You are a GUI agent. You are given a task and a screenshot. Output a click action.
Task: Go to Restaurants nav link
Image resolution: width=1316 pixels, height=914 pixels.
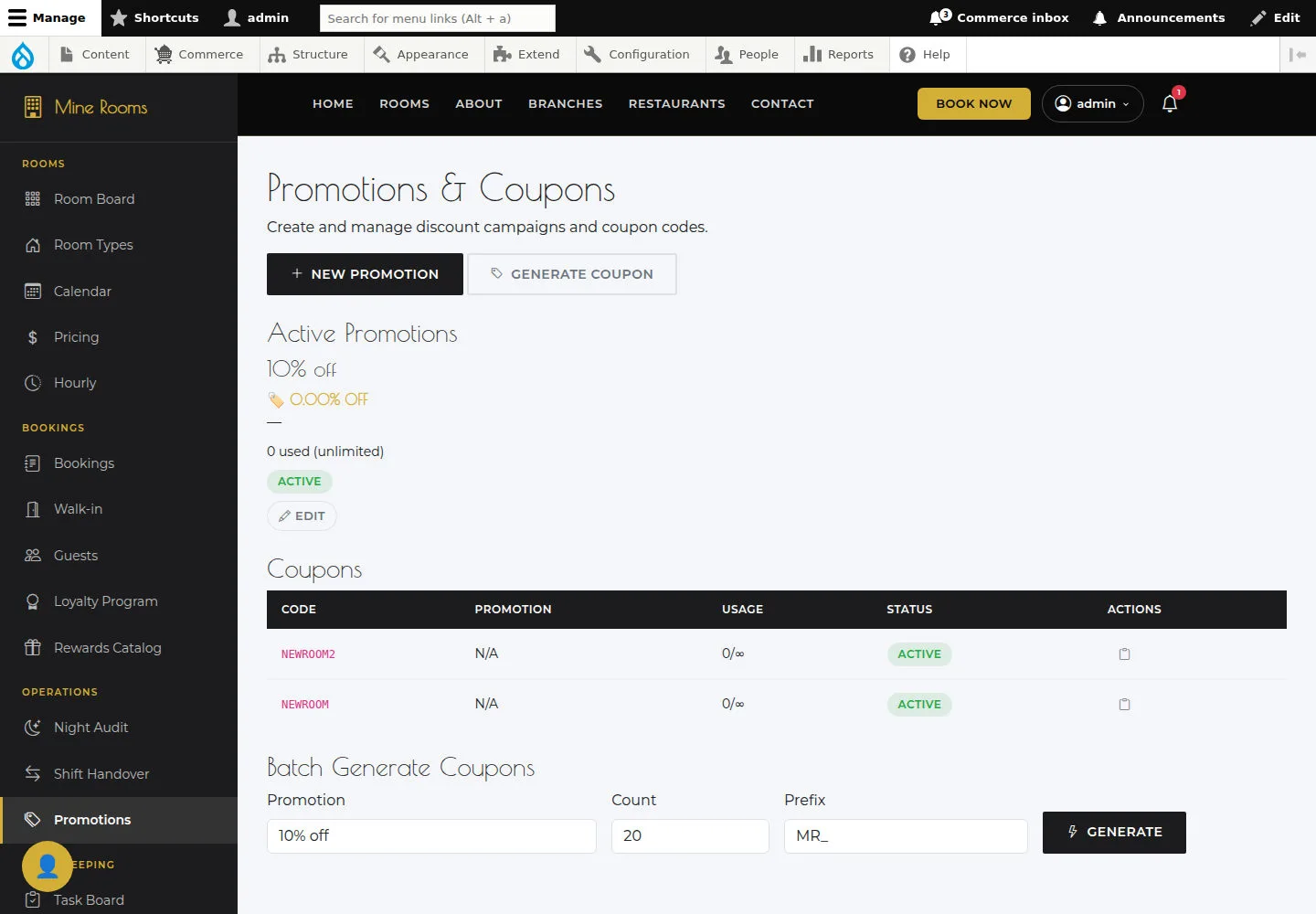(676, 104)
